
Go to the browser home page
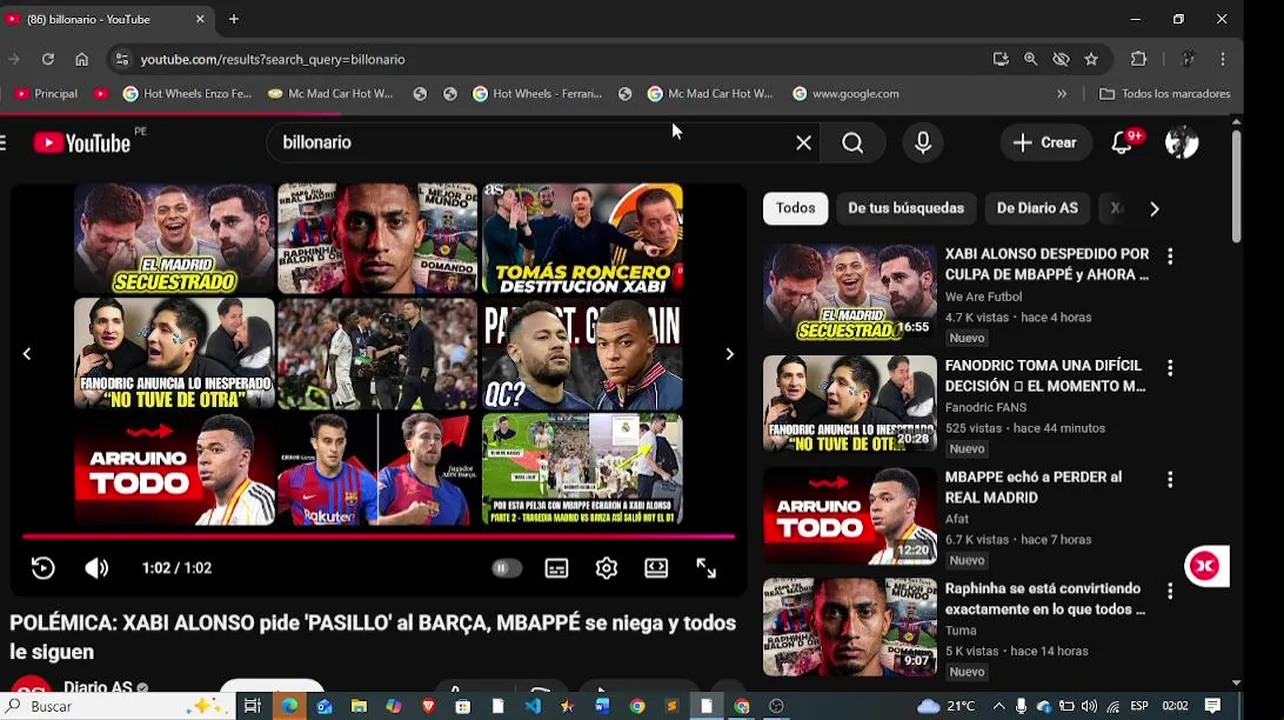pyautogui.click(x=82, y=59)
